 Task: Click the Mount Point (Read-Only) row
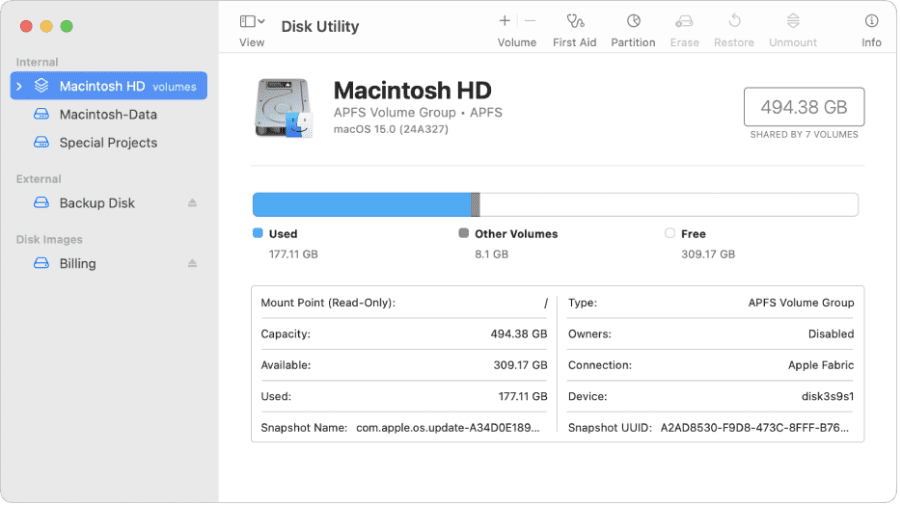[x=404, y=303]
